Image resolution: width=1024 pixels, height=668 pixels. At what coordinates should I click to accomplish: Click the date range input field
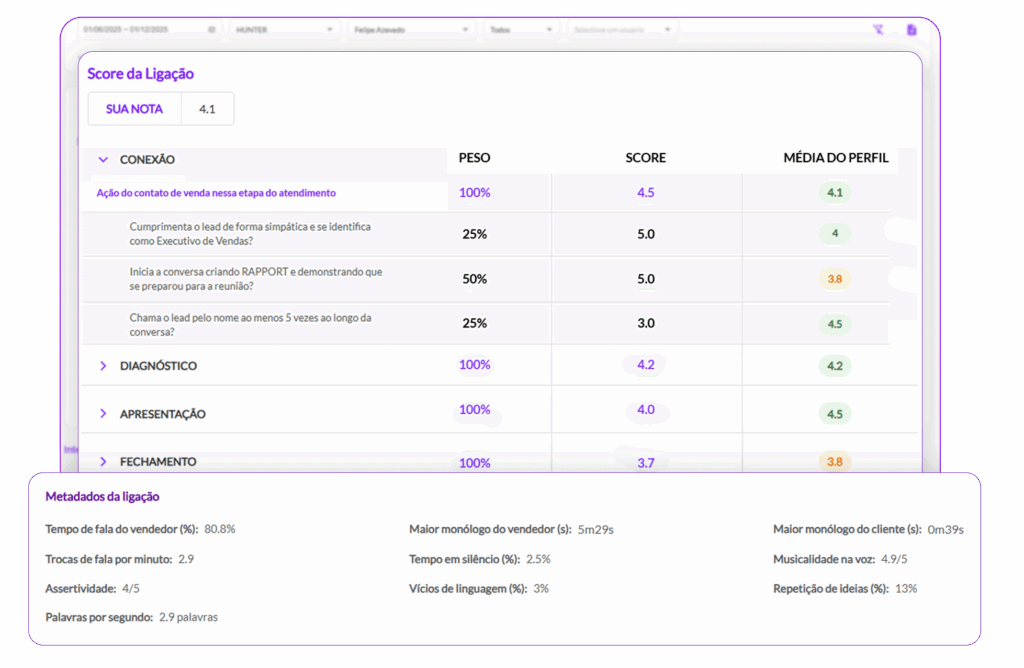pos(140,30)
